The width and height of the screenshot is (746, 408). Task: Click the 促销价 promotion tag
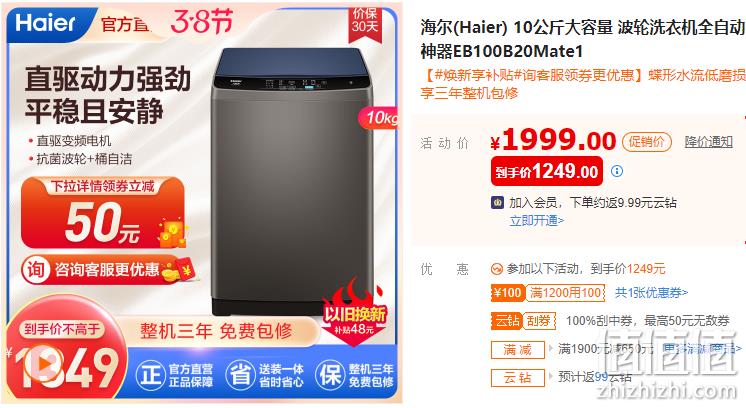point(647,142)
